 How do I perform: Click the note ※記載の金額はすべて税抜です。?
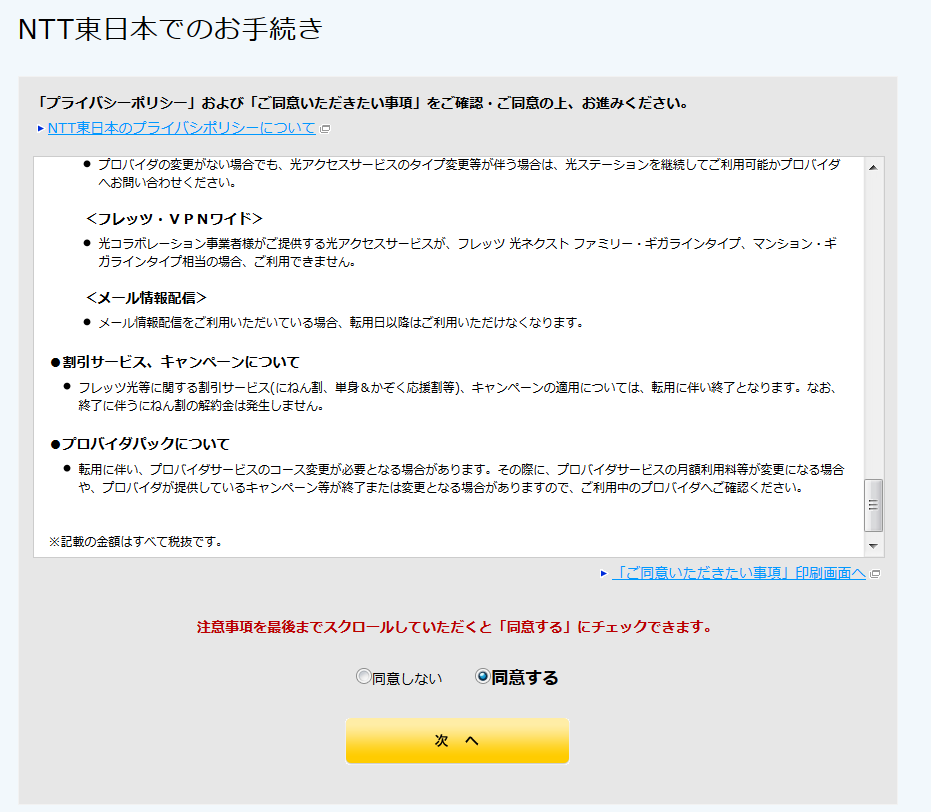135,541
